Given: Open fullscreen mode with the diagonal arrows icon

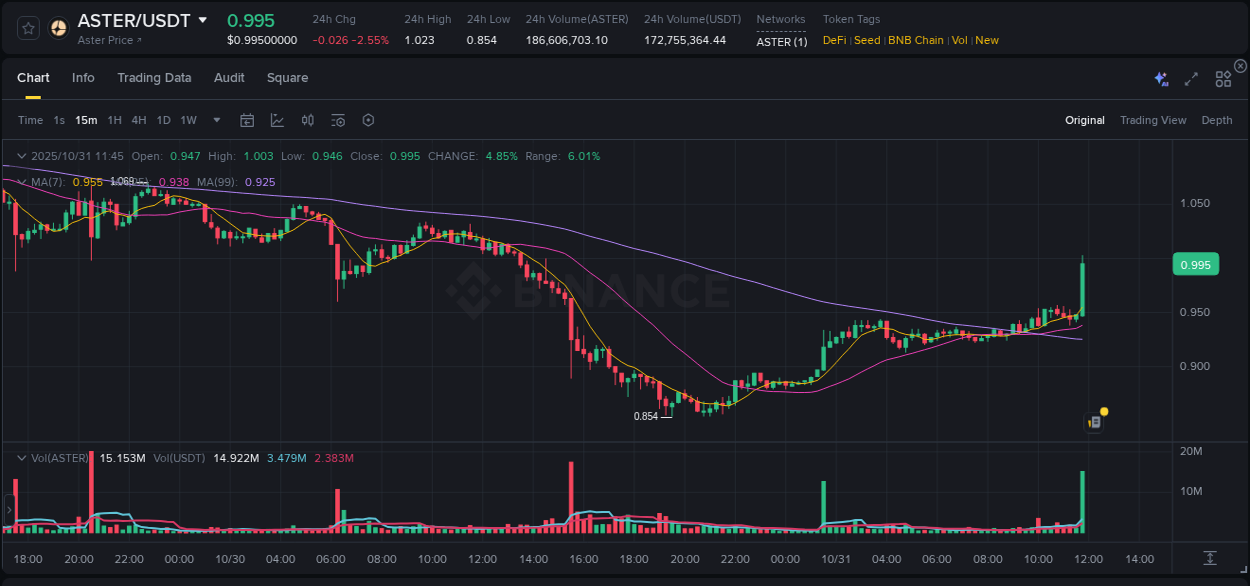Looking at the screenshot, I should click(x=1190, y=78).
